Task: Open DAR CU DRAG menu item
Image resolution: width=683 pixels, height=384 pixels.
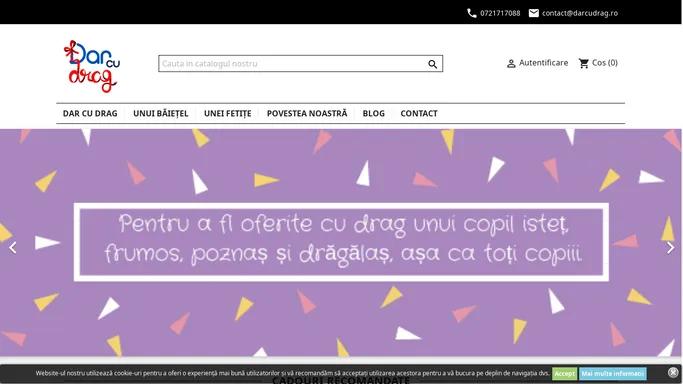Action: tap(90, 114)
